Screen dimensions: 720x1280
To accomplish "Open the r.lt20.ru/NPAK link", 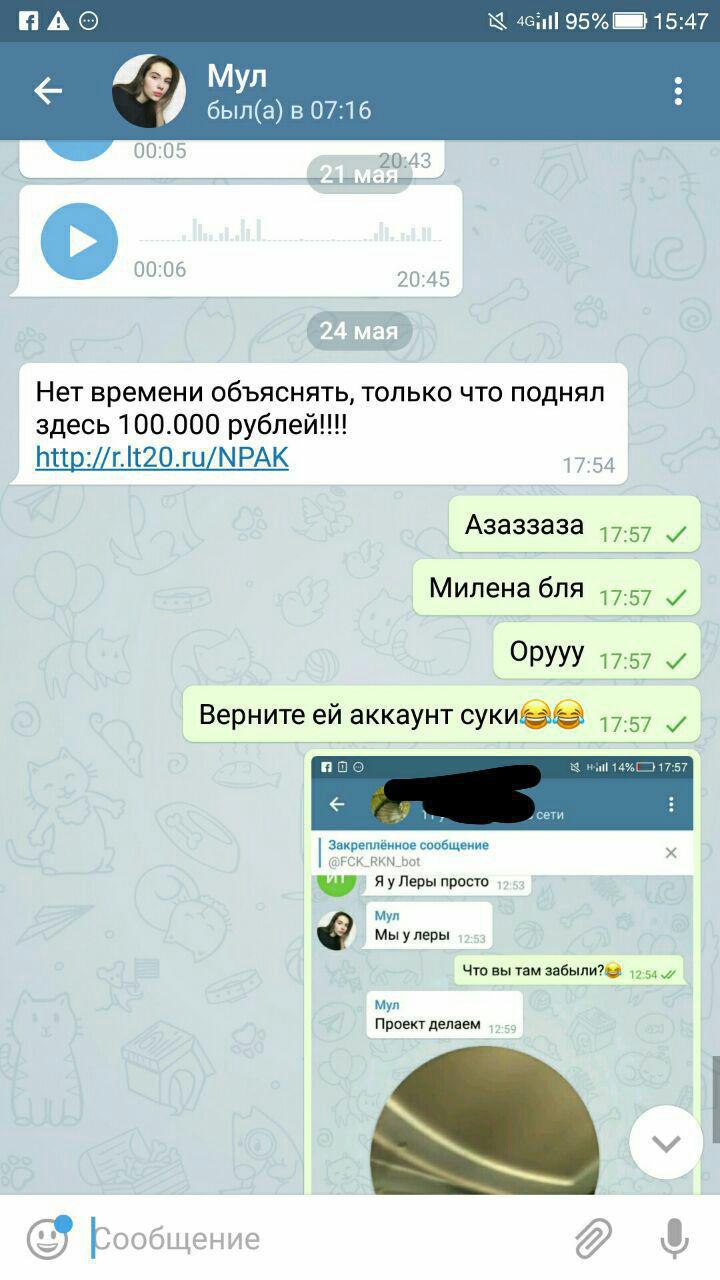I will (162, 458).
